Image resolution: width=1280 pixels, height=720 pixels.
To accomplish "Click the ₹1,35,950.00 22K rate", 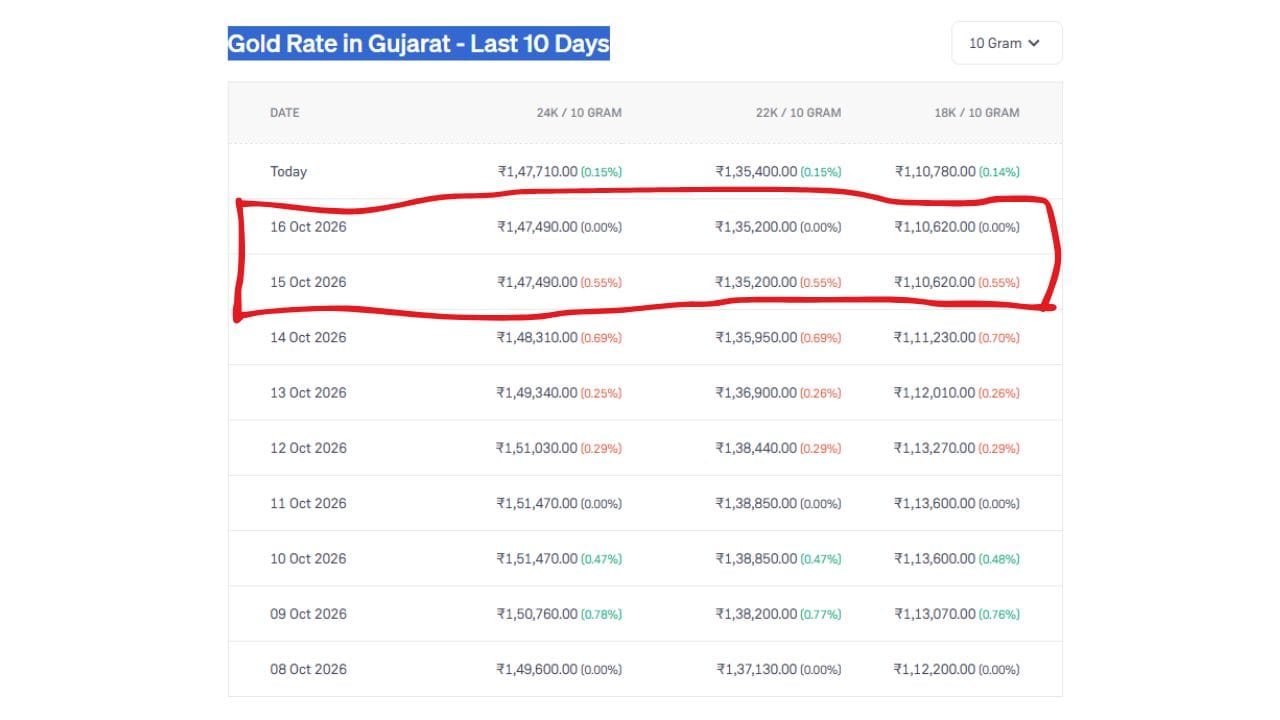I will [x=756, y=338].
